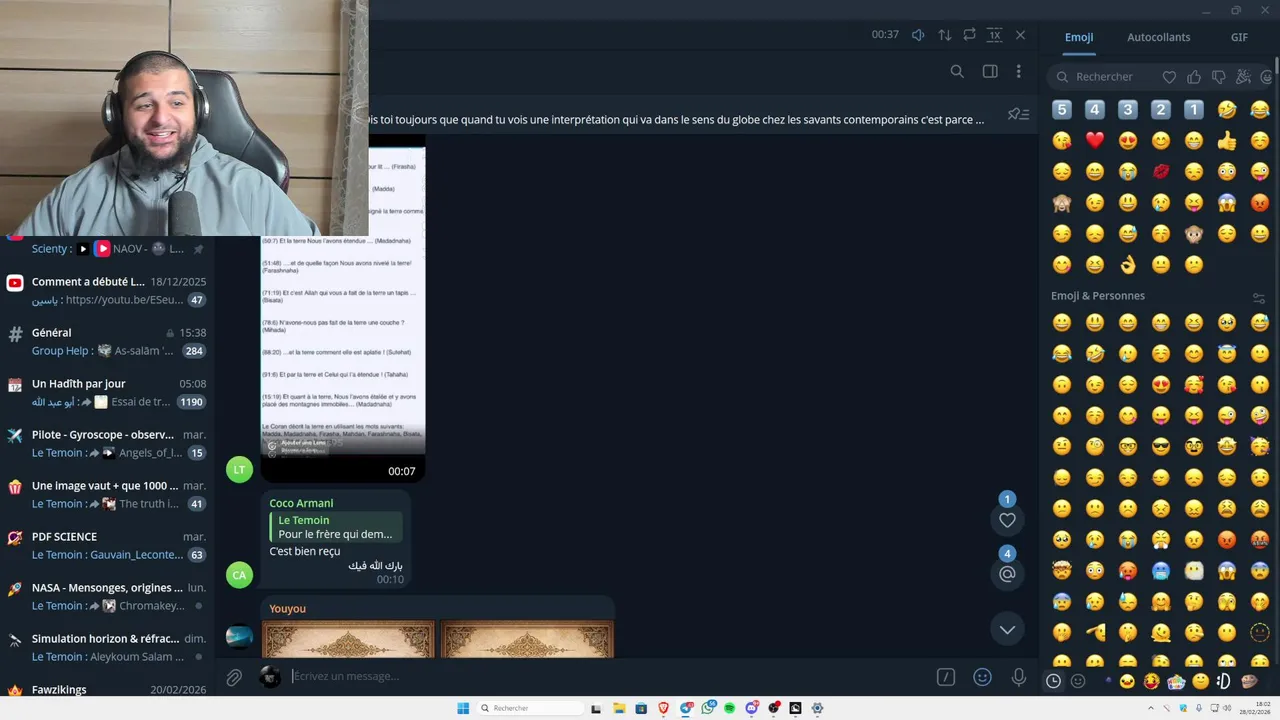
Task: Open Coco Armani sender name
Action: (x=301, y=503)
